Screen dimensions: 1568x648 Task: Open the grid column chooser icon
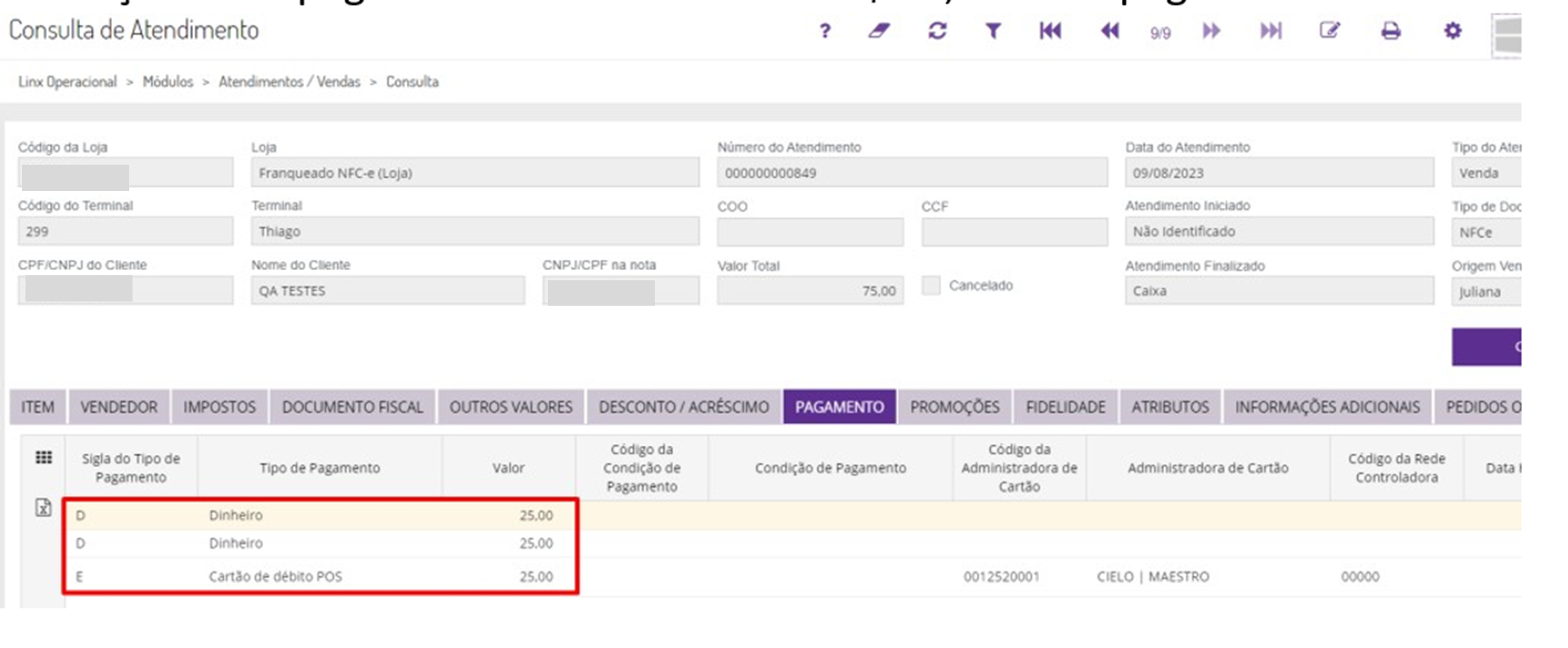43,458
